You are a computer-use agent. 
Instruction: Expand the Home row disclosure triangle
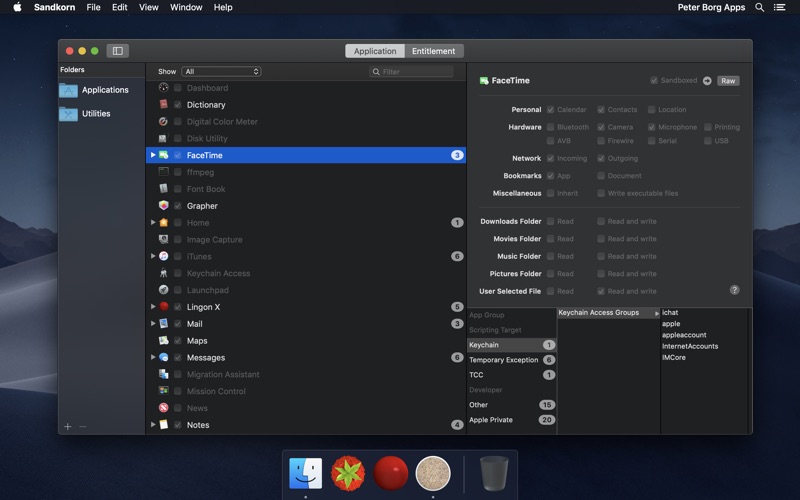[153, 222]
